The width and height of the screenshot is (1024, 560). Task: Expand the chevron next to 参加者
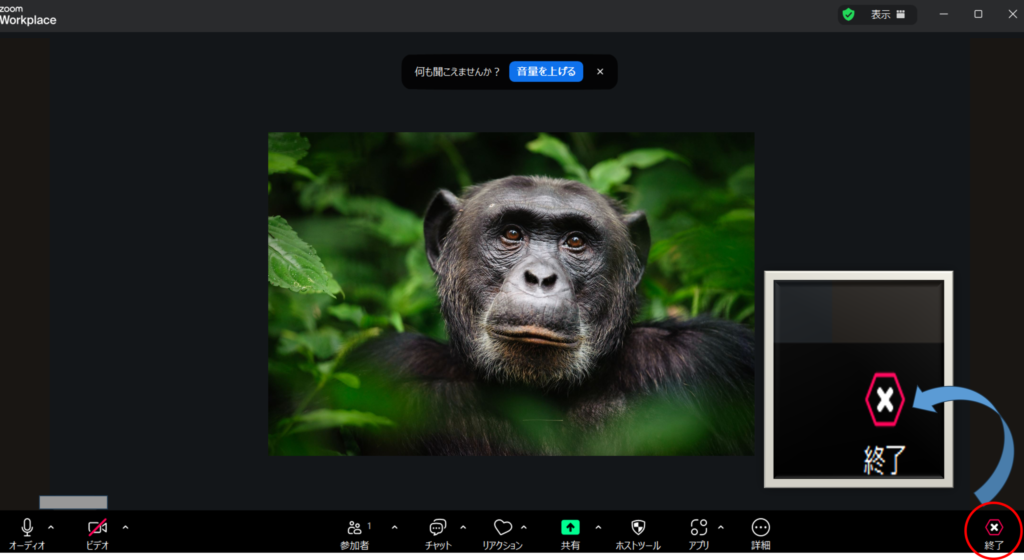pyautogui.click(x=394, y=527)
